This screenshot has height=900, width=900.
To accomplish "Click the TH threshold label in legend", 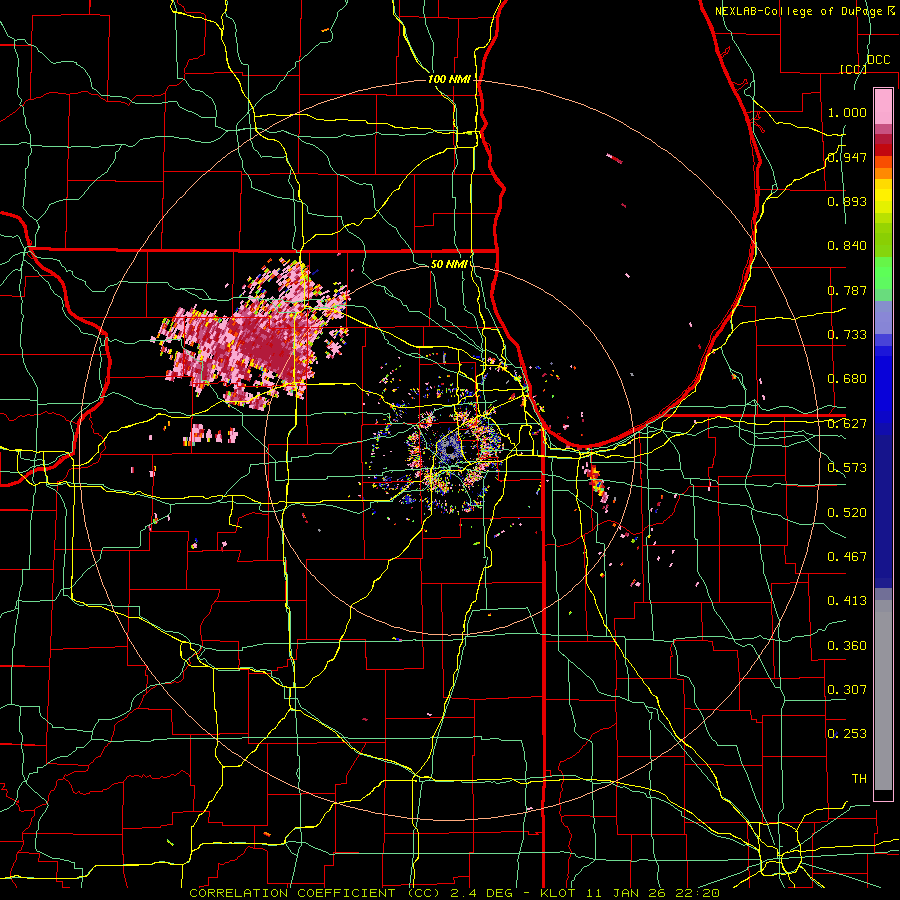I will point(859,779).
